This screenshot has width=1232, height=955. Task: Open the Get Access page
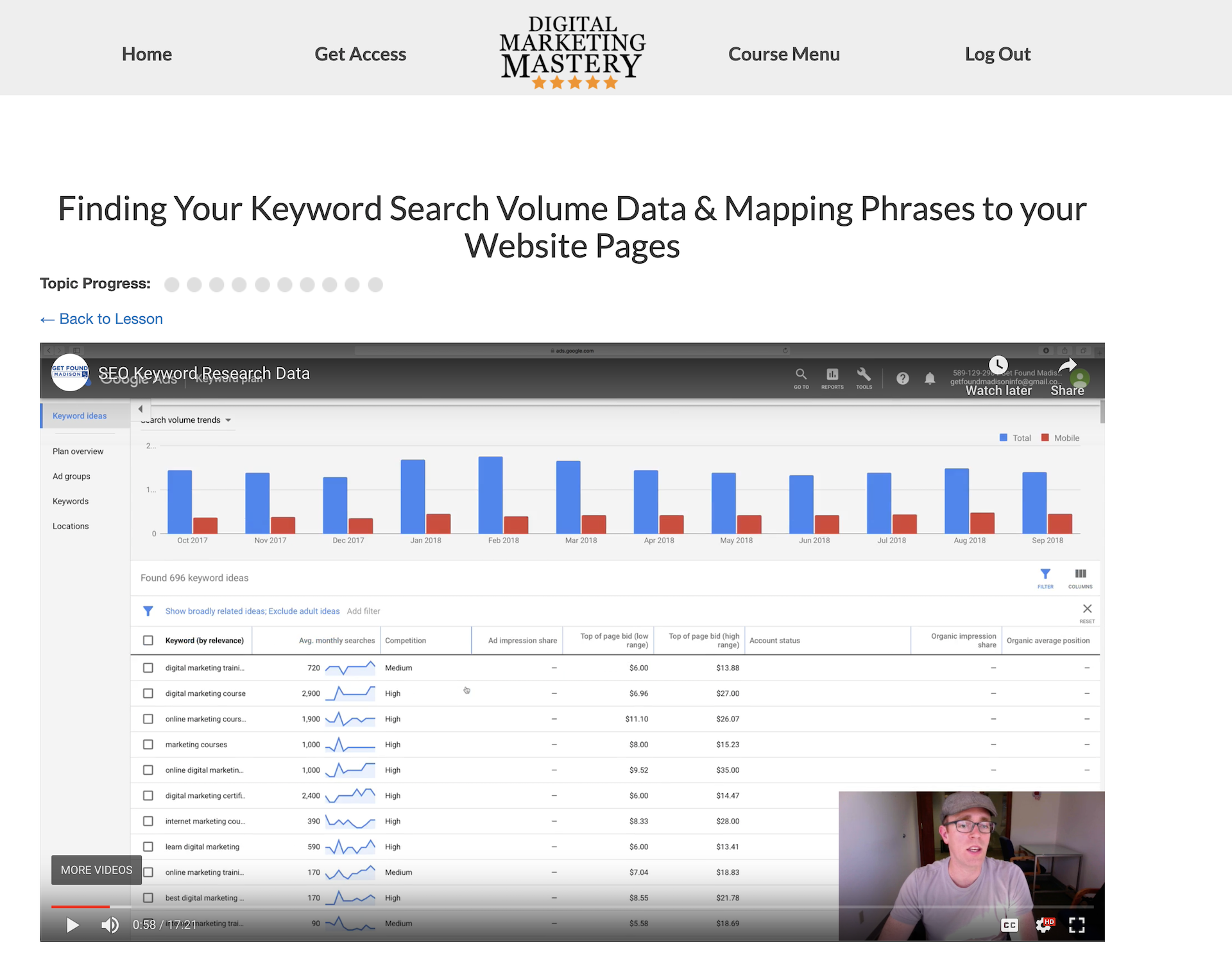click(360, 54)
